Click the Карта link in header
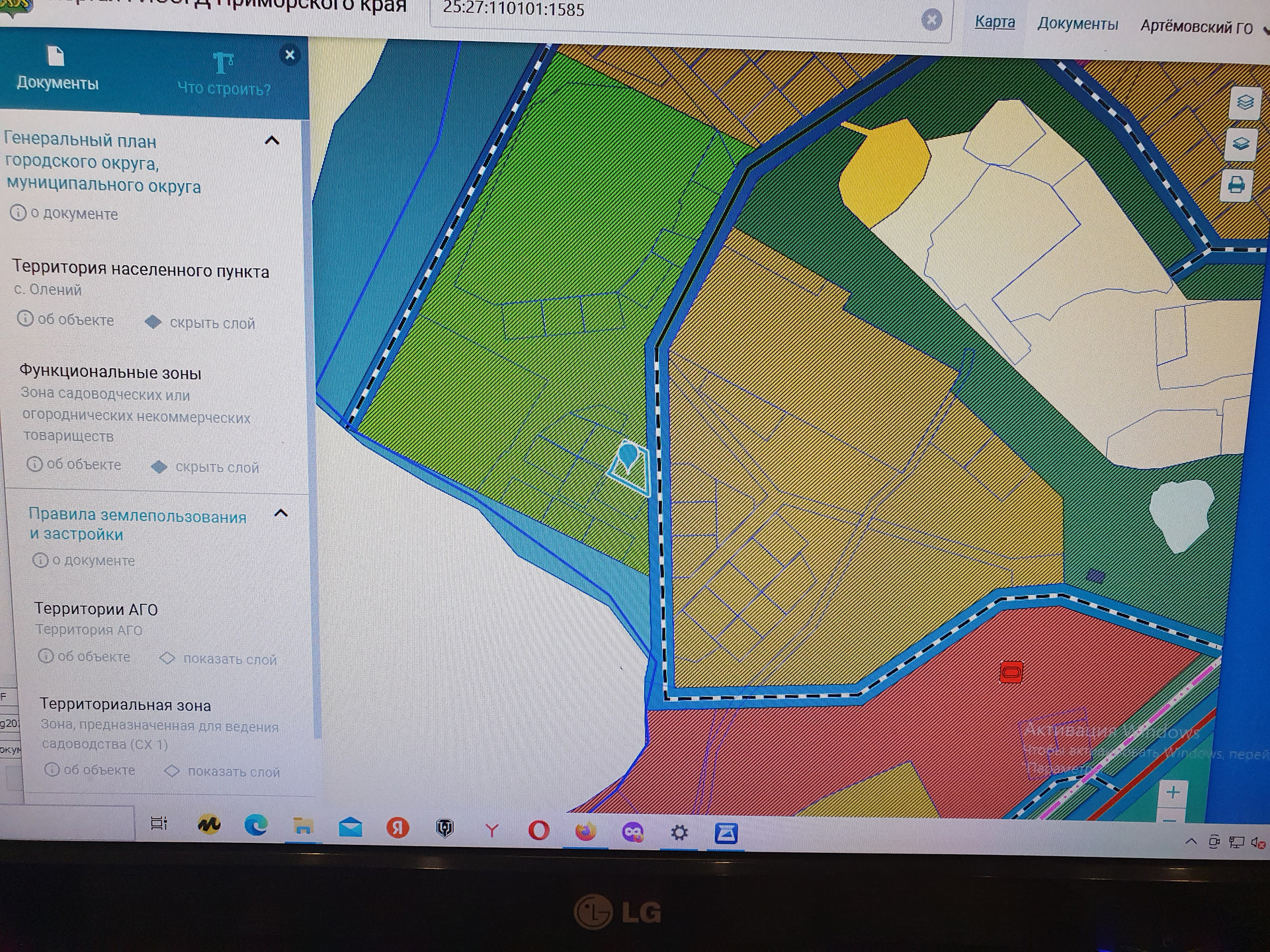The width and height of the screenshot is (1270, 952). click(994, 22)
